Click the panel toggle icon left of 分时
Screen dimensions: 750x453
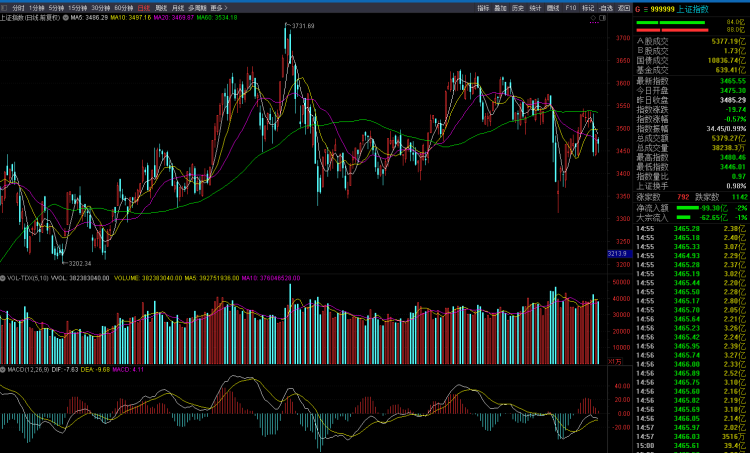click(x=4, y=8)
